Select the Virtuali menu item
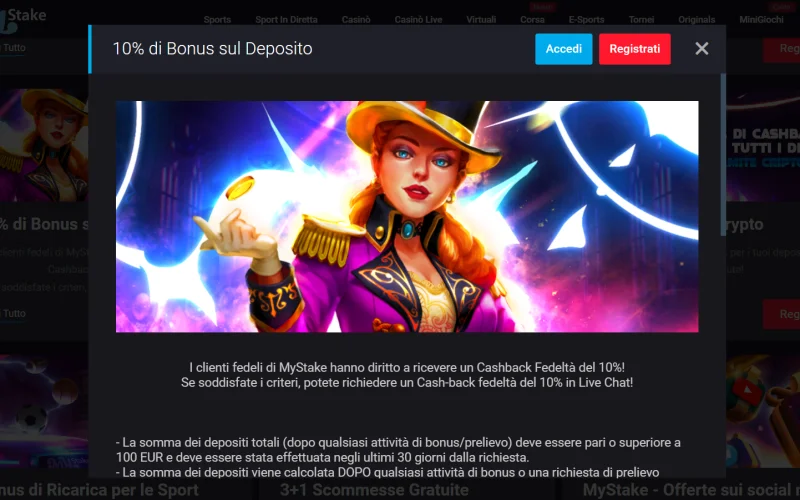Image resolution: width=800 pixels, height=500 pixels. point(481,19)
